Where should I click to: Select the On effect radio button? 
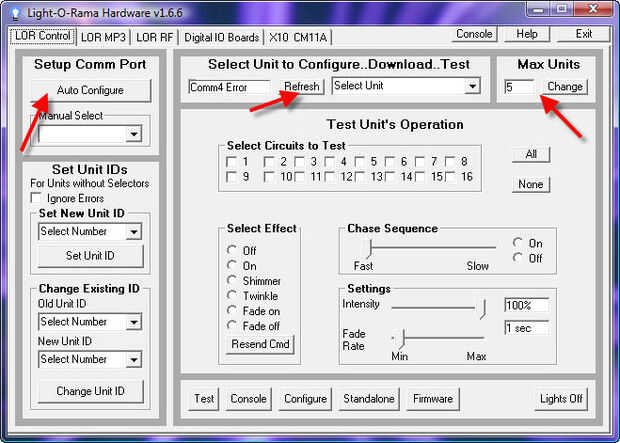click(232, 265)
